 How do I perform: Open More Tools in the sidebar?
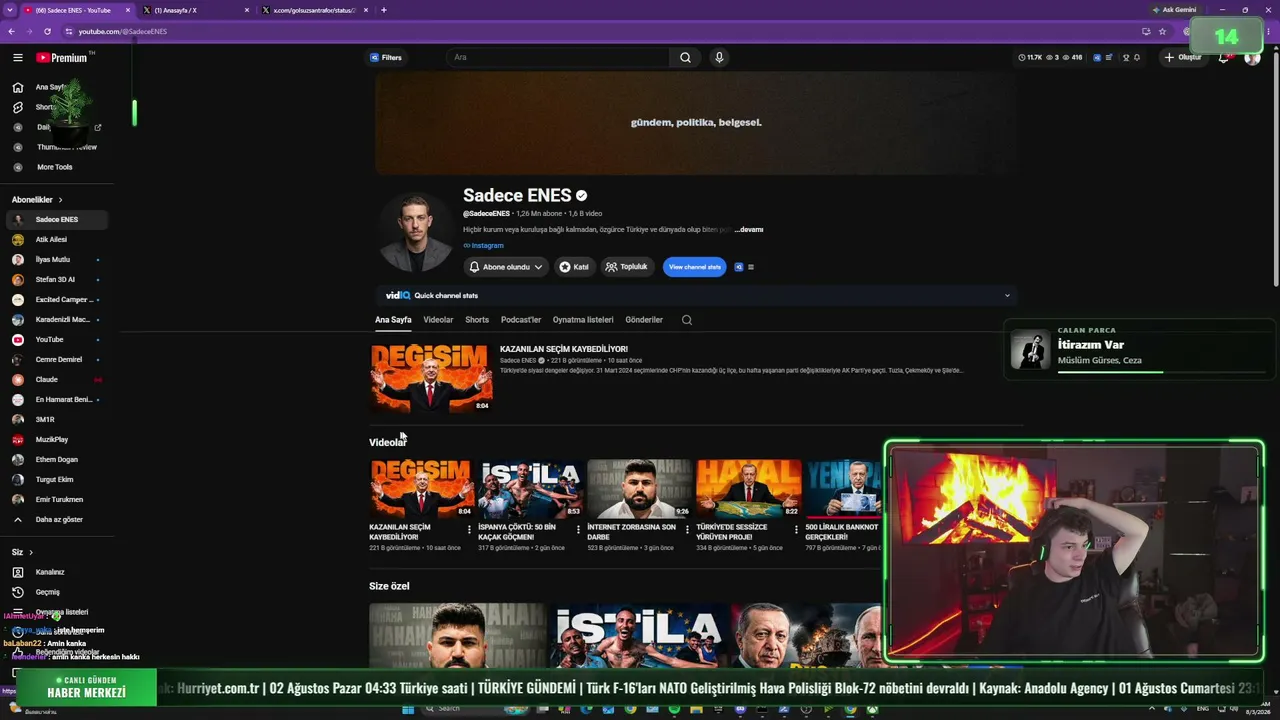tap(55, 167)
